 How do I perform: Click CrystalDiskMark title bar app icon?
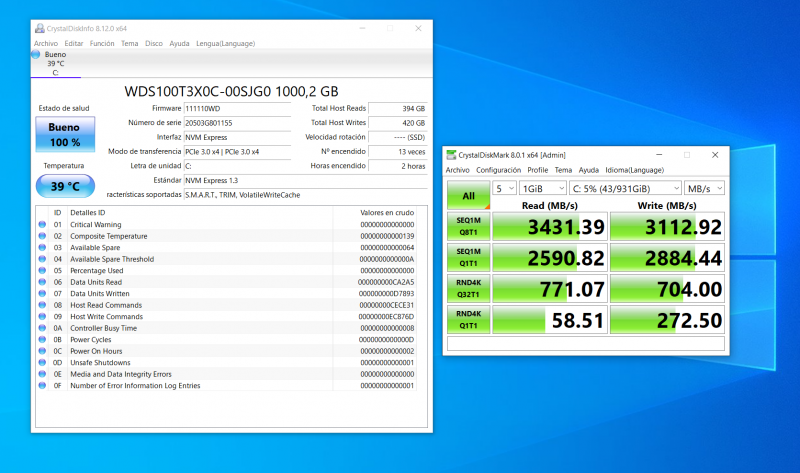451,155
